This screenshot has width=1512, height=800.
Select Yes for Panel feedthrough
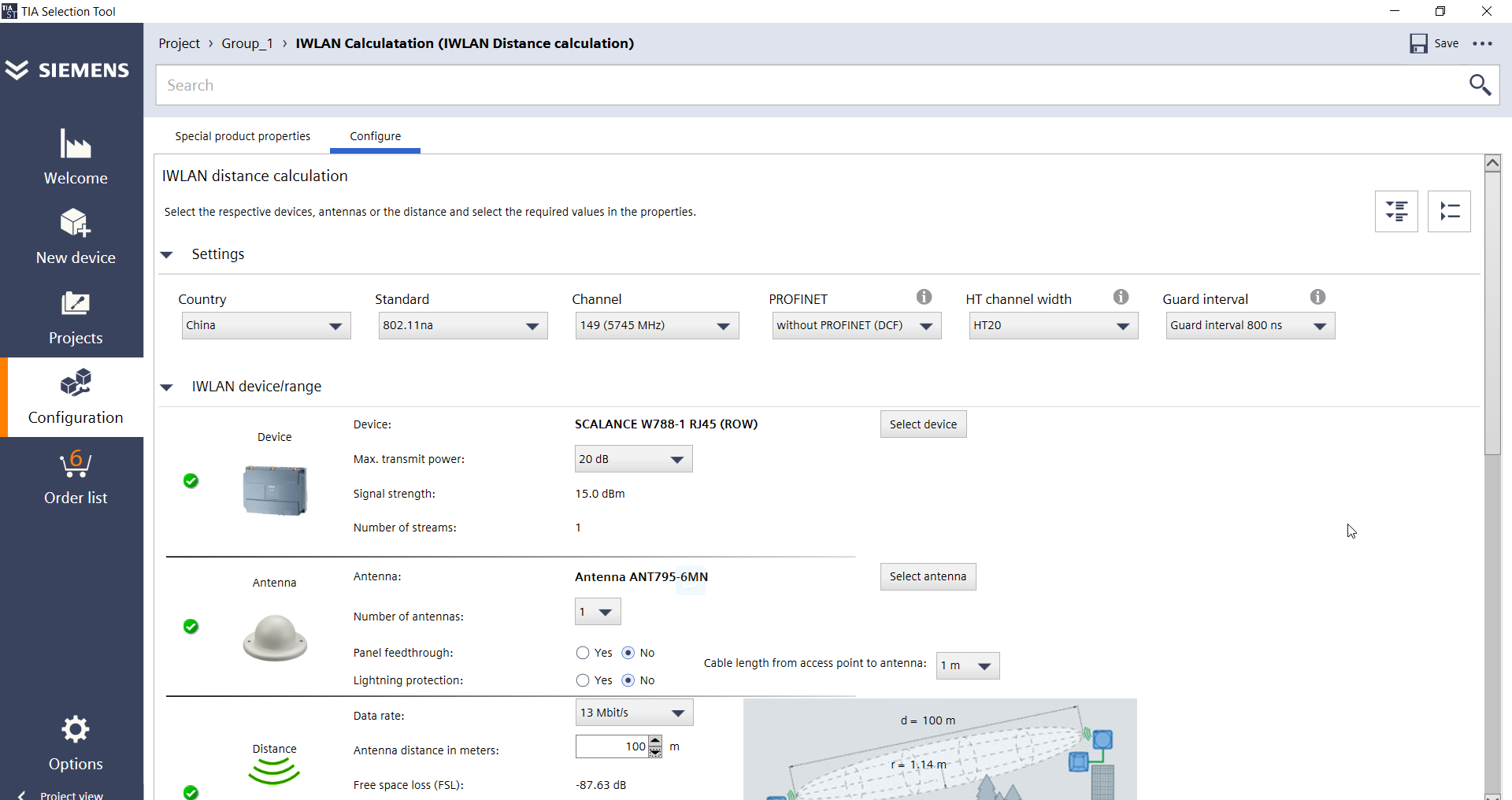pos(583,653)
